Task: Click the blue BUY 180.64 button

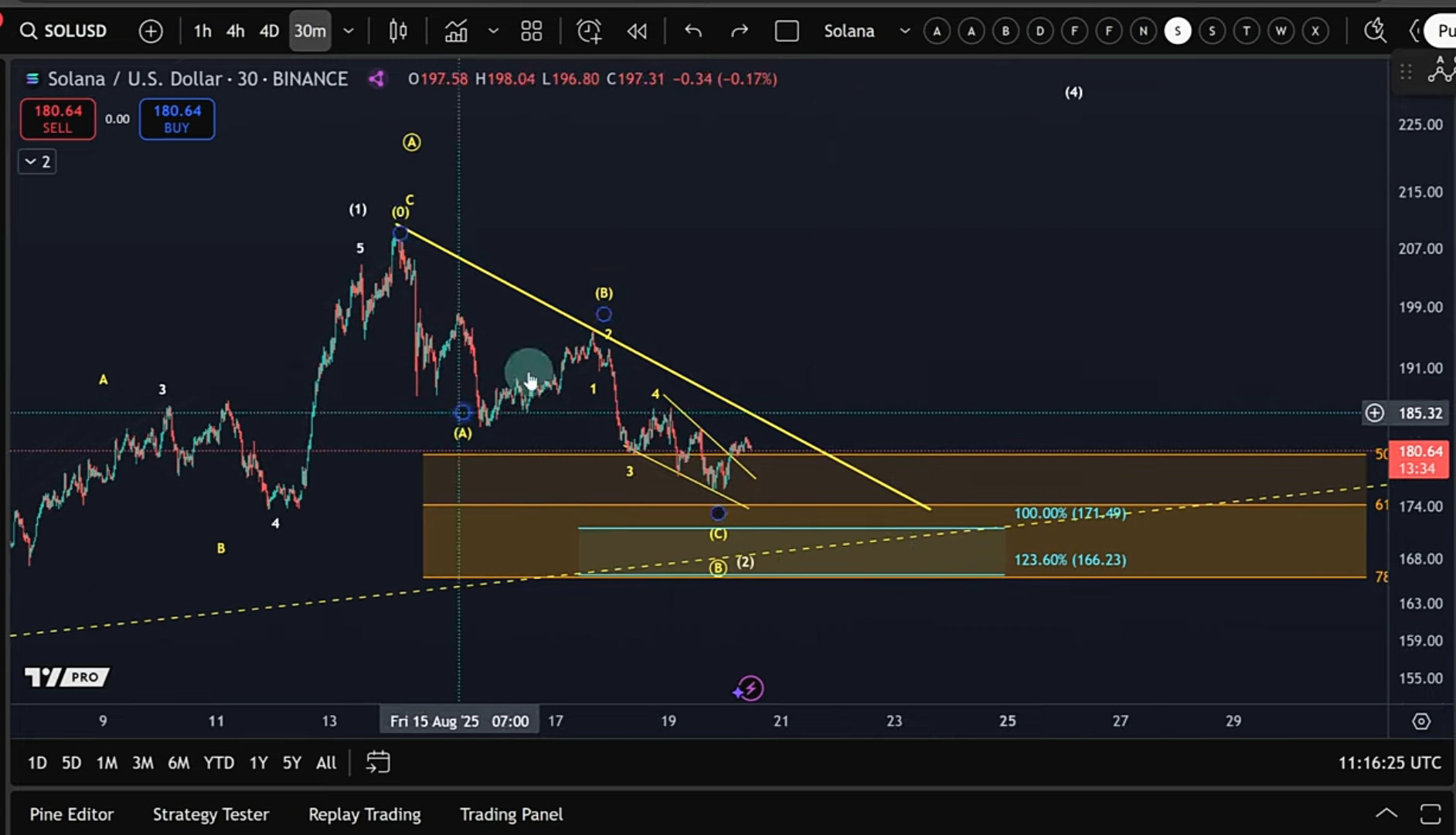Action: coord(177,119)
